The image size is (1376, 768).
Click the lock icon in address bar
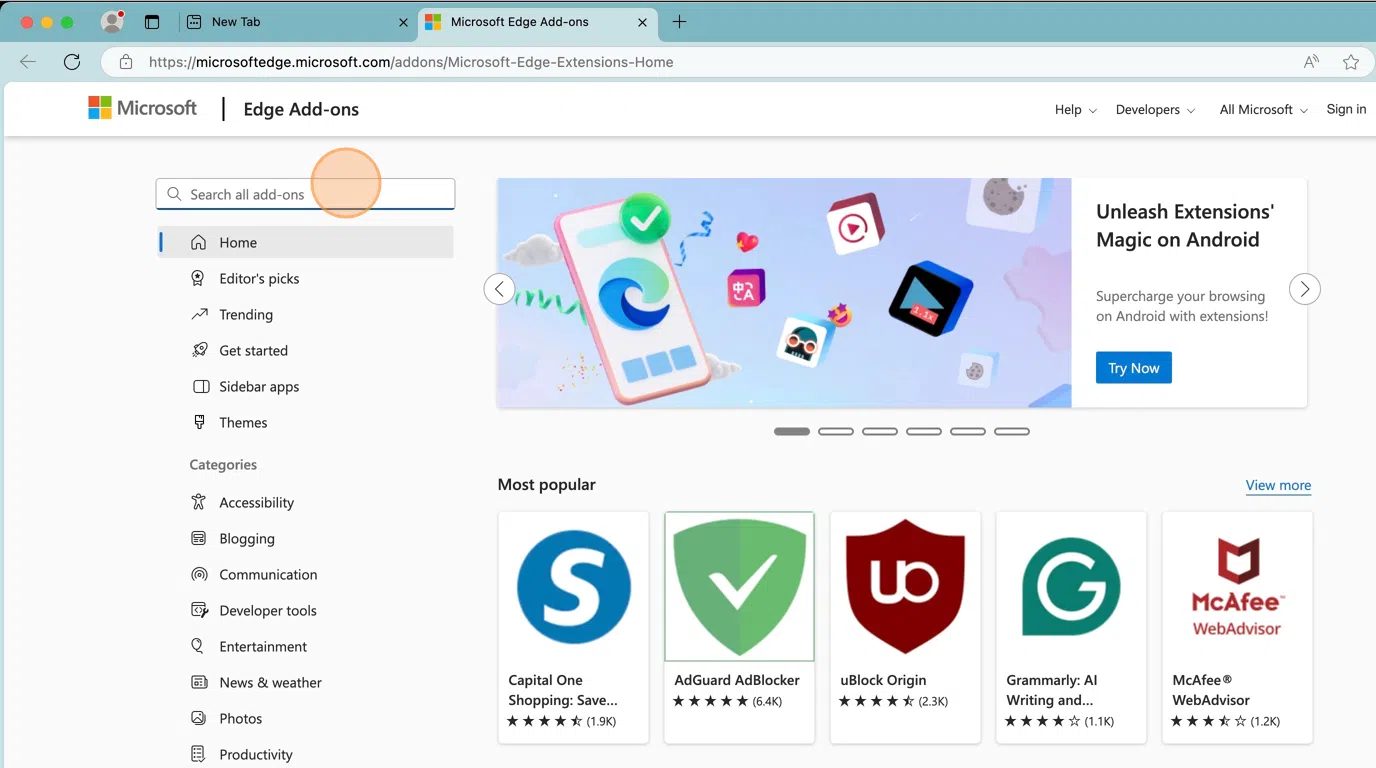(x=126, y=62)
